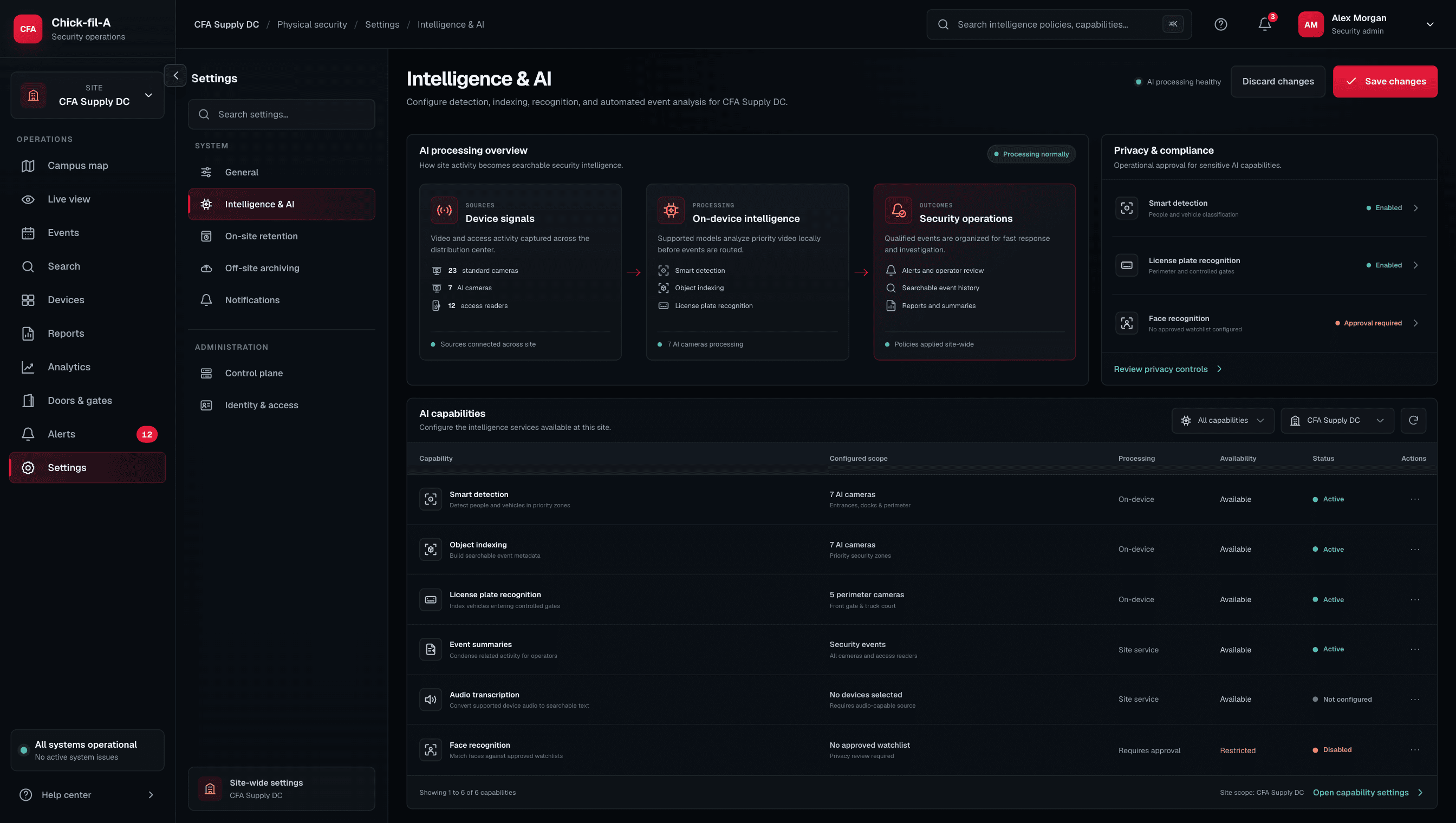
Task: Click Restricted availability for Face recognition
Action: pos(1237,750)
